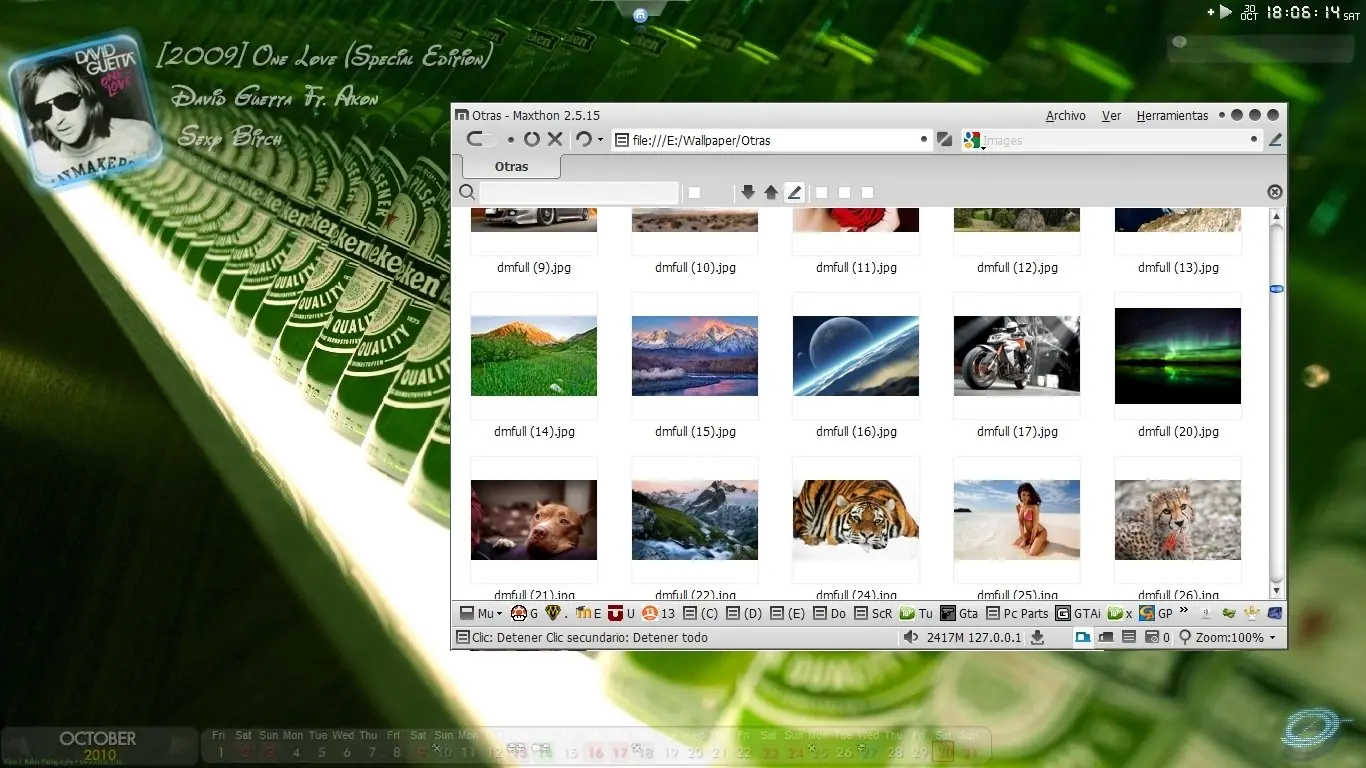Click the dmfull (10).jpg filename

click(x=695, y=268)
